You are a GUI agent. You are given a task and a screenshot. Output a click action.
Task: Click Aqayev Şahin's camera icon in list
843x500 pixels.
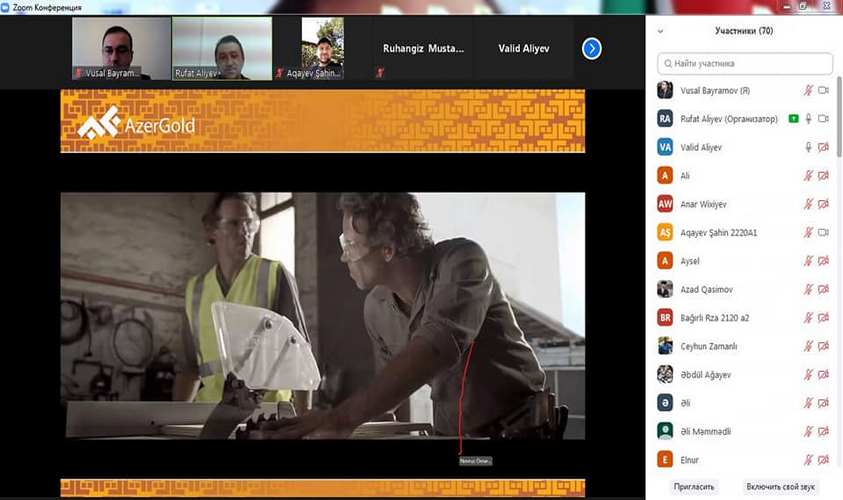click(x=824, y=232)
